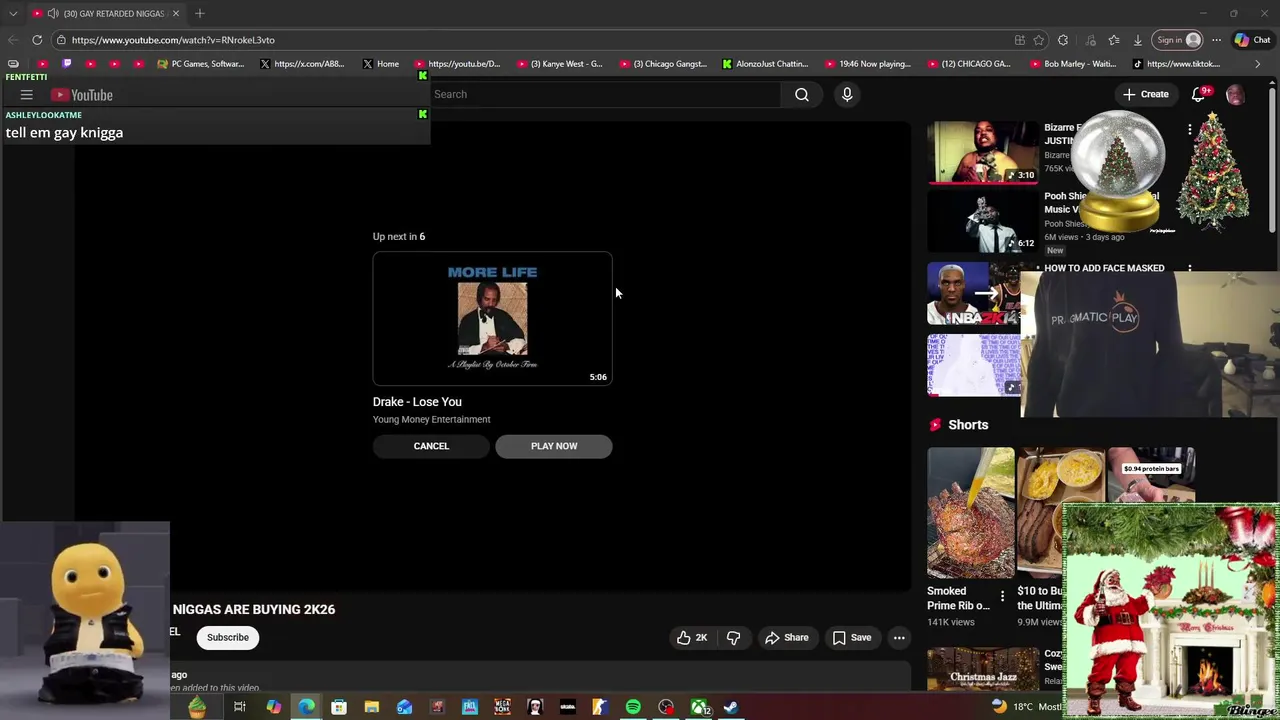Viewport: 1280px width, 720px height.
Task: Cancel the up next autoplay
Action: pos(431,446)
